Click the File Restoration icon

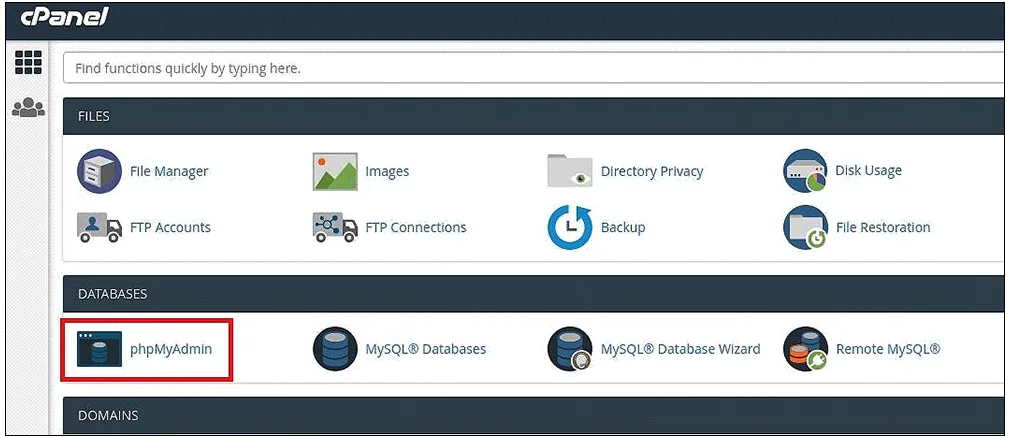click(x=805, y=227)
